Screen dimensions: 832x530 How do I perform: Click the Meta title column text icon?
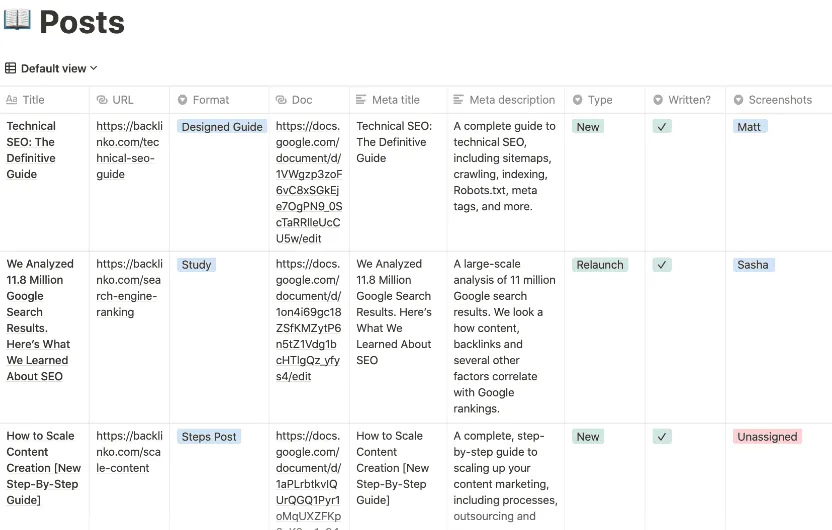pyautogui.click(x=361, y=100)
